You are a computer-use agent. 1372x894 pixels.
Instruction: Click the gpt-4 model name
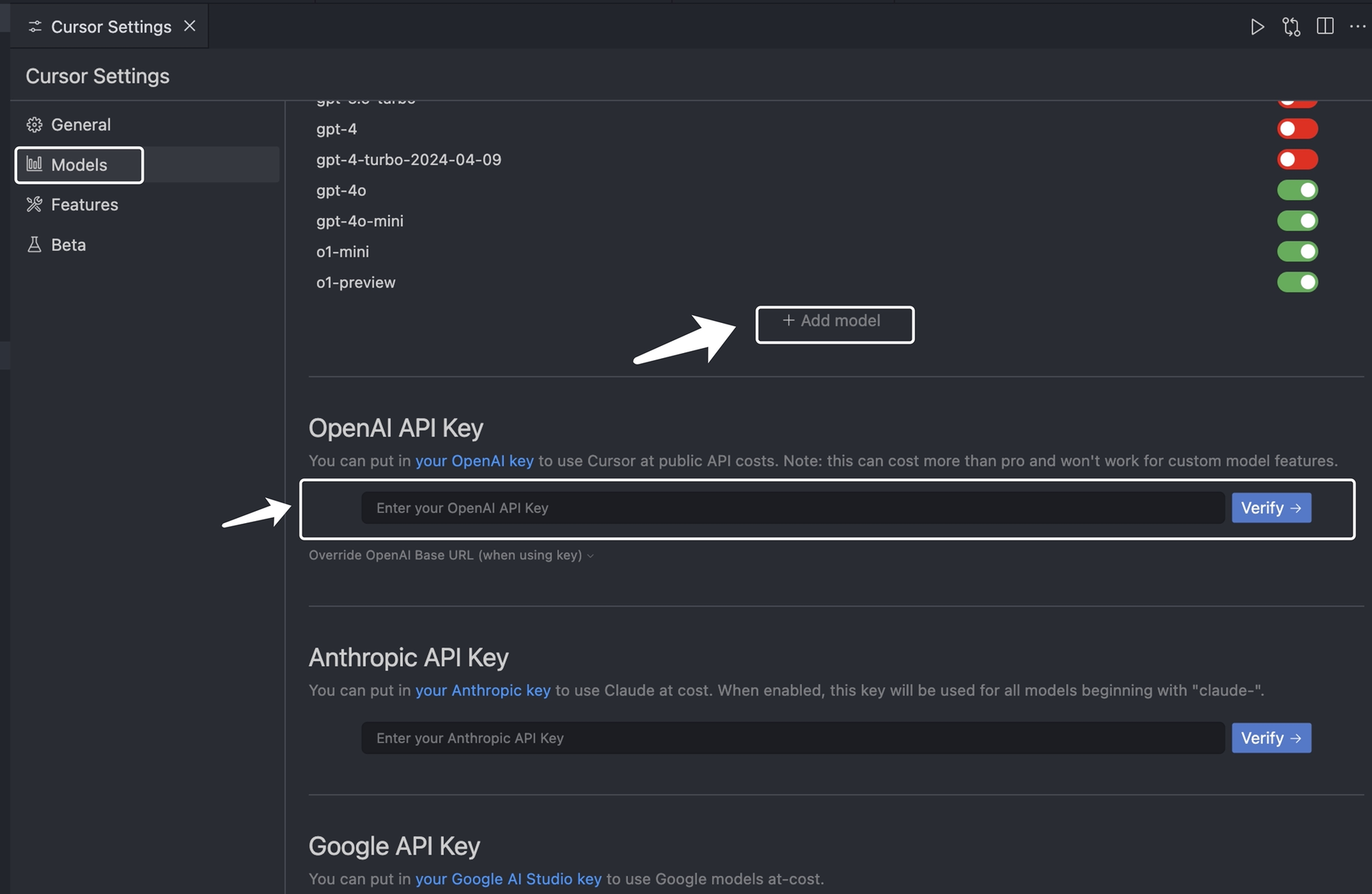pos(337,129)
